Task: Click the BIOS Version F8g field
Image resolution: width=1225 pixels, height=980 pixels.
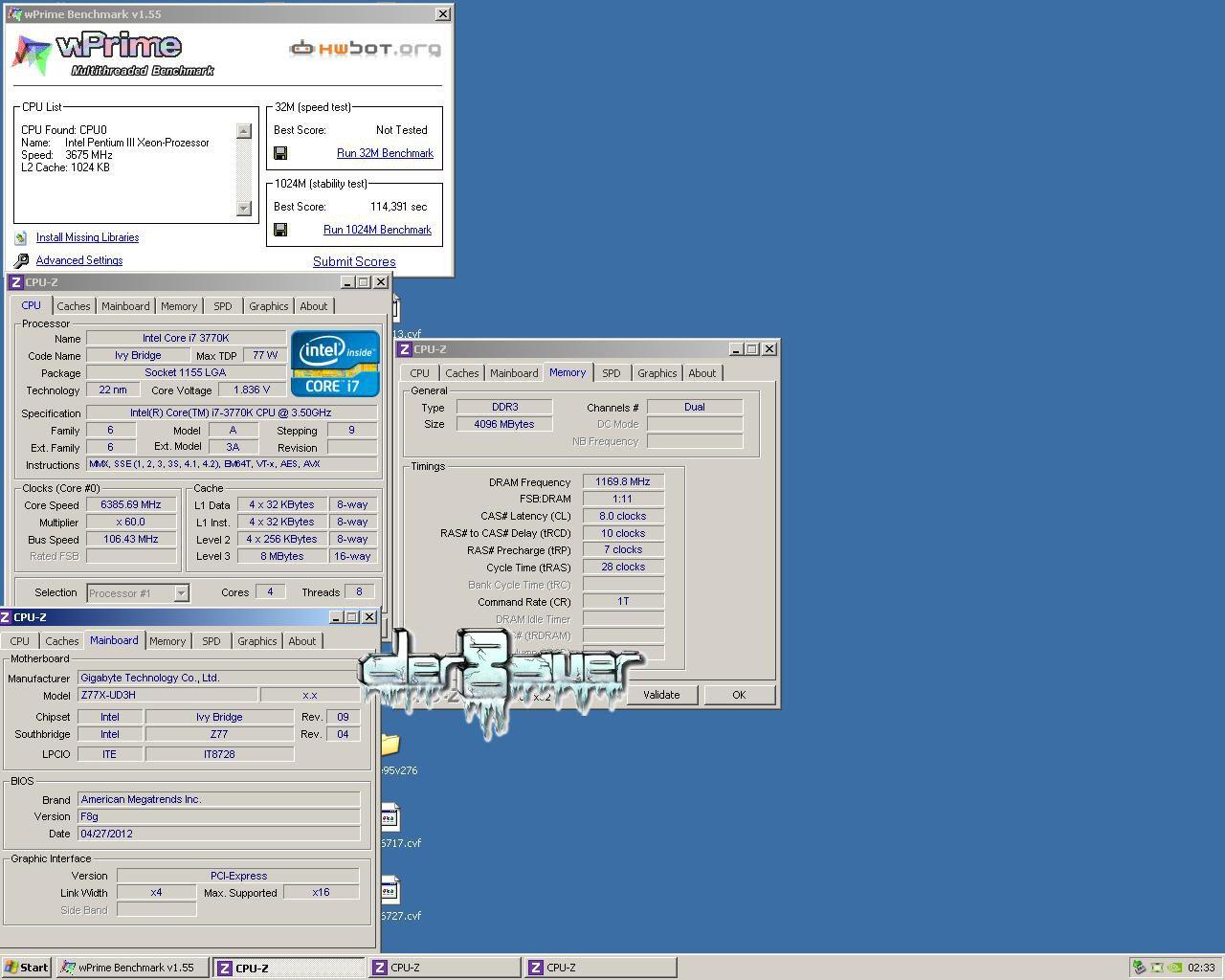Action: tap(219, 816)
